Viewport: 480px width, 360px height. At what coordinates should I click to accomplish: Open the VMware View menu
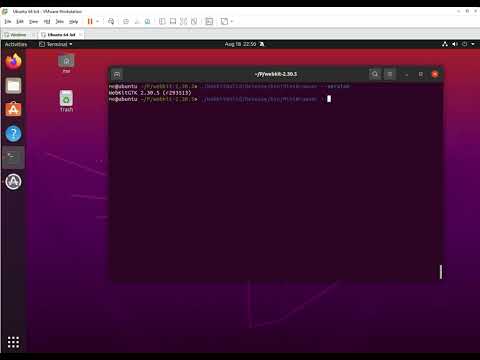coord(33,22)
